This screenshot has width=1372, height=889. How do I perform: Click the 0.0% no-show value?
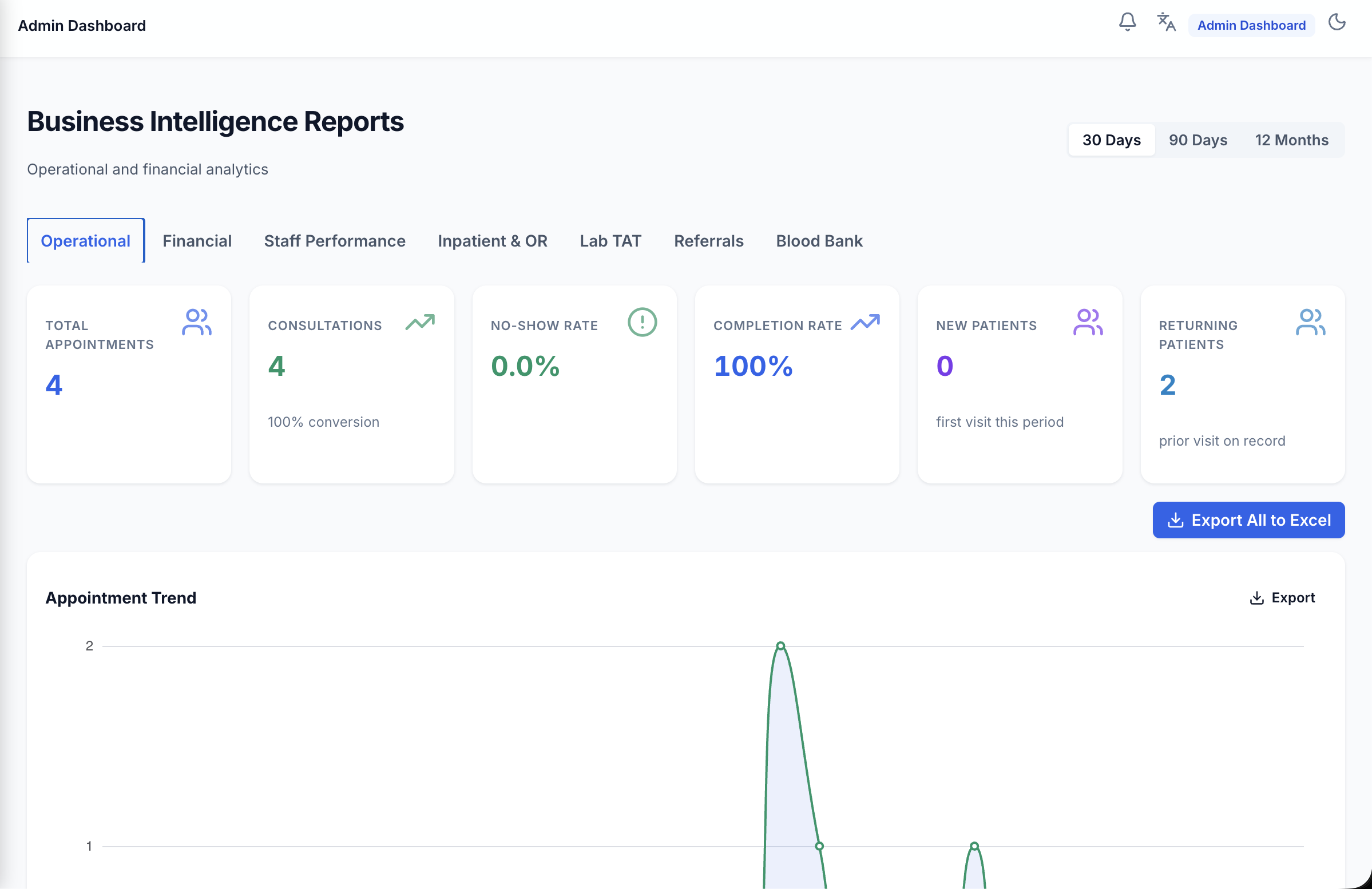(525, 366)
